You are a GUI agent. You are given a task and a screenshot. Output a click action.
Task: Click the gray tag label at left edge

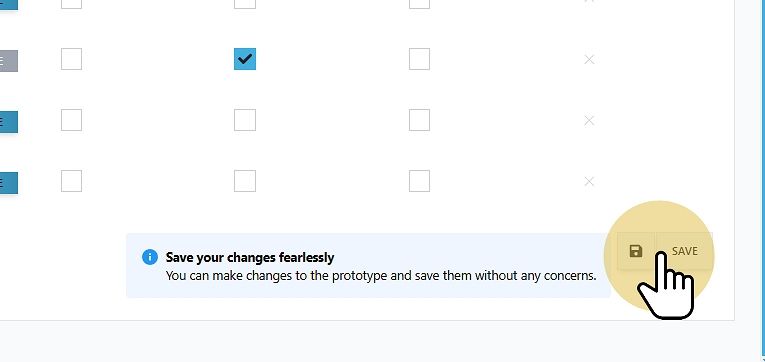[9, 61]
